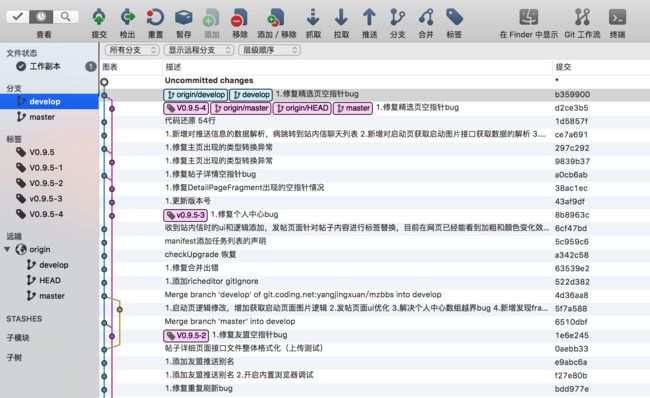
Task: Open the 层级顺序 ordering dropdown
Action: pos(269,50)
